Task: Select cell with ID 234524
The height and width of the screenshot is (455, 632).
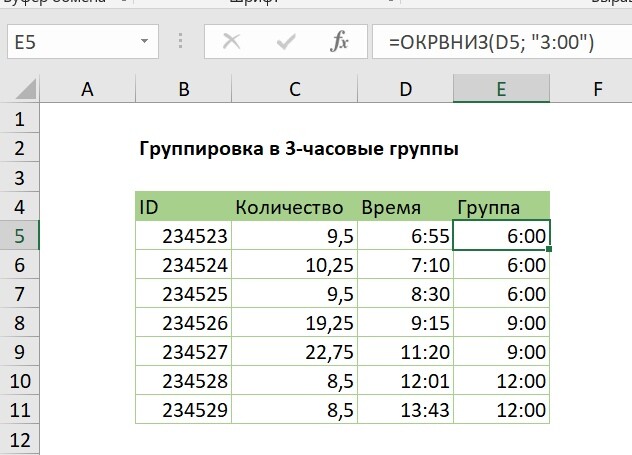Action: [183, 264]
